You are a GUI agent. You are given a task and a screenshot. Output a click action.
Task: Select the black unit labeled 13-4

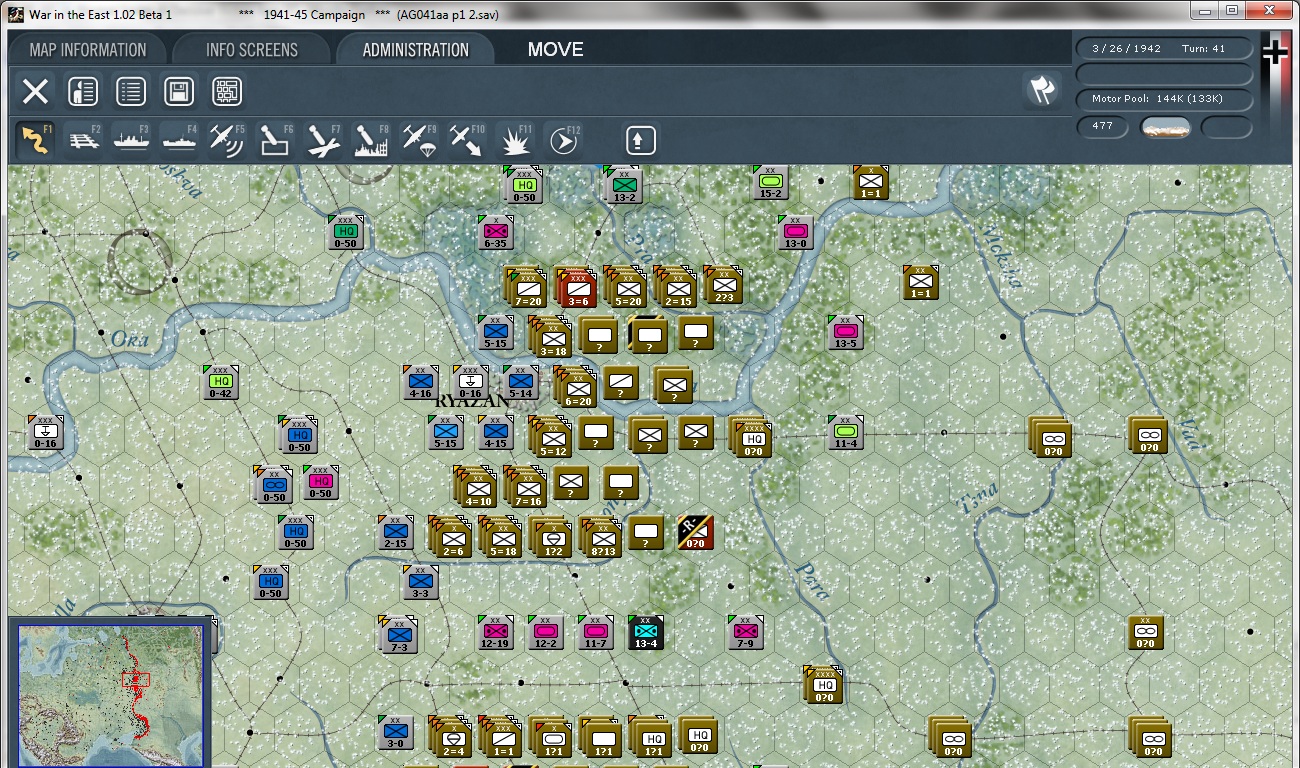coord(645,633)
